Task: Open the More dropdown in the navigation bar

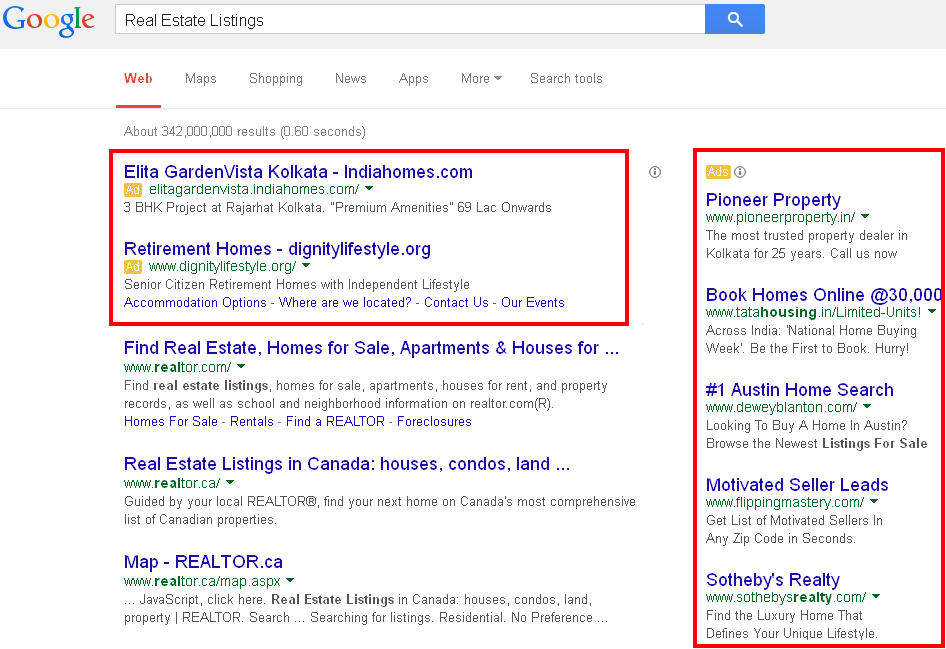Action: [480, 78]
